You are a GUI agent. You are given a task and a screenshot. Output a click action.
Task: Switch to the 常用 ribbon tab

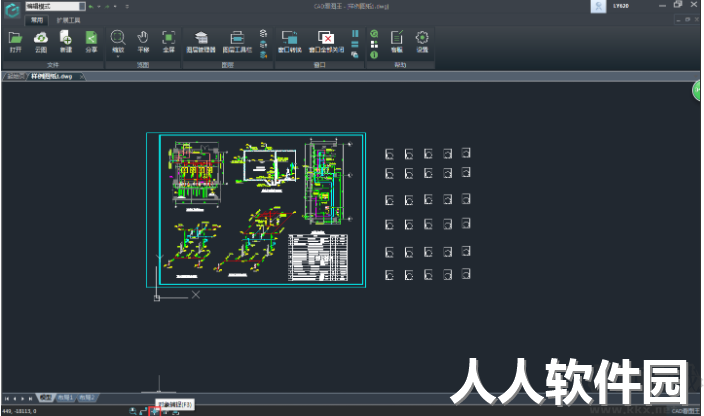click(x=37, y=20)
